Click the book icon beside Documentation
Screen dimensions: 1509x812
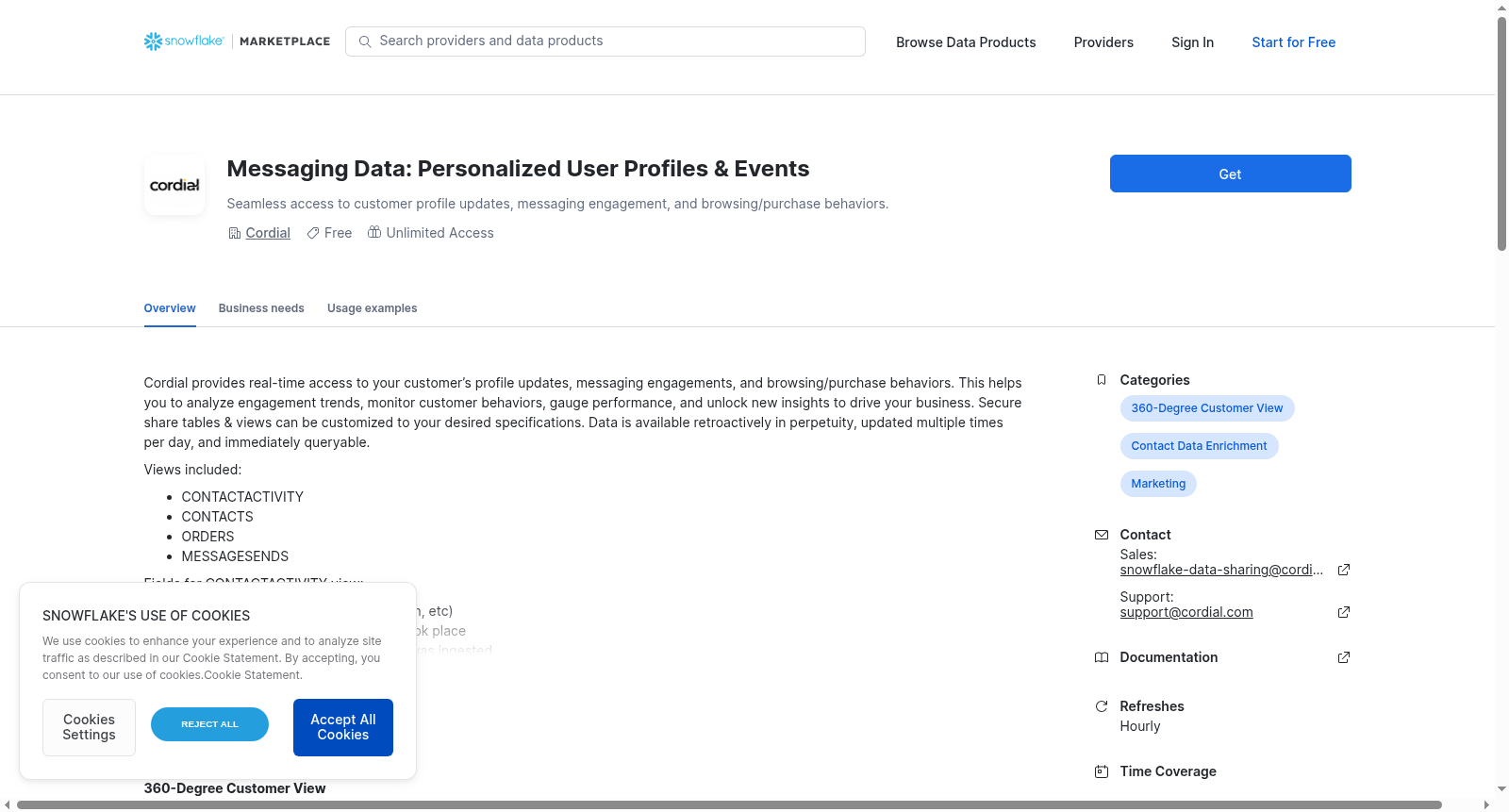[x=1102, y=657]
